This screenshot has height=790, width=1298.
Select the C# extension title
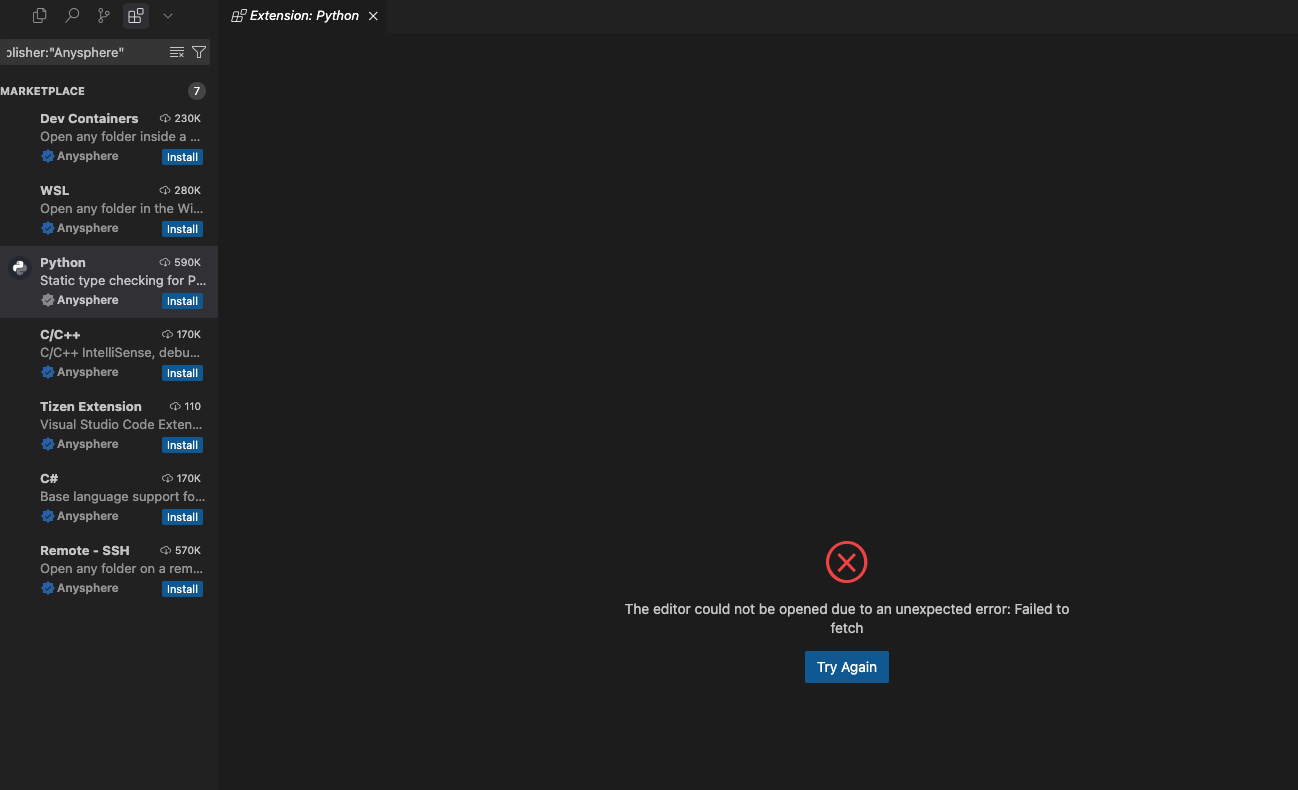(x=49, y=478)
